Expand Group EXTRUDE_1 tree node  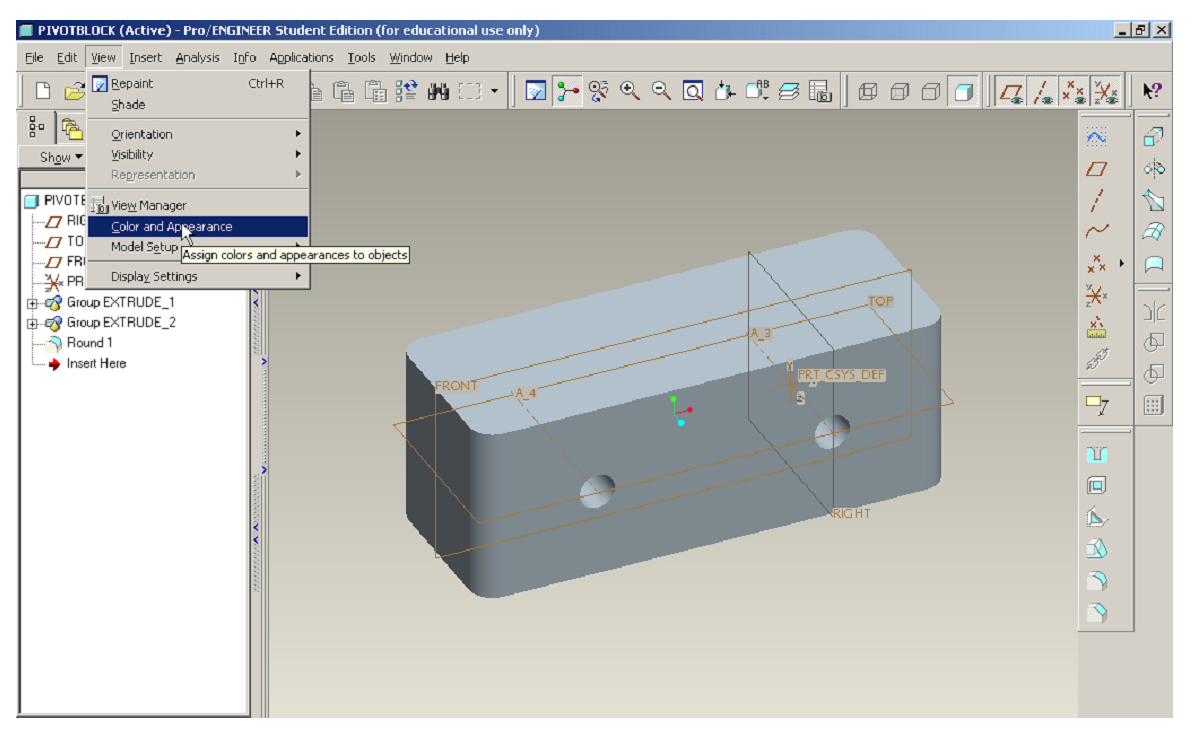[x=32, y=303]
